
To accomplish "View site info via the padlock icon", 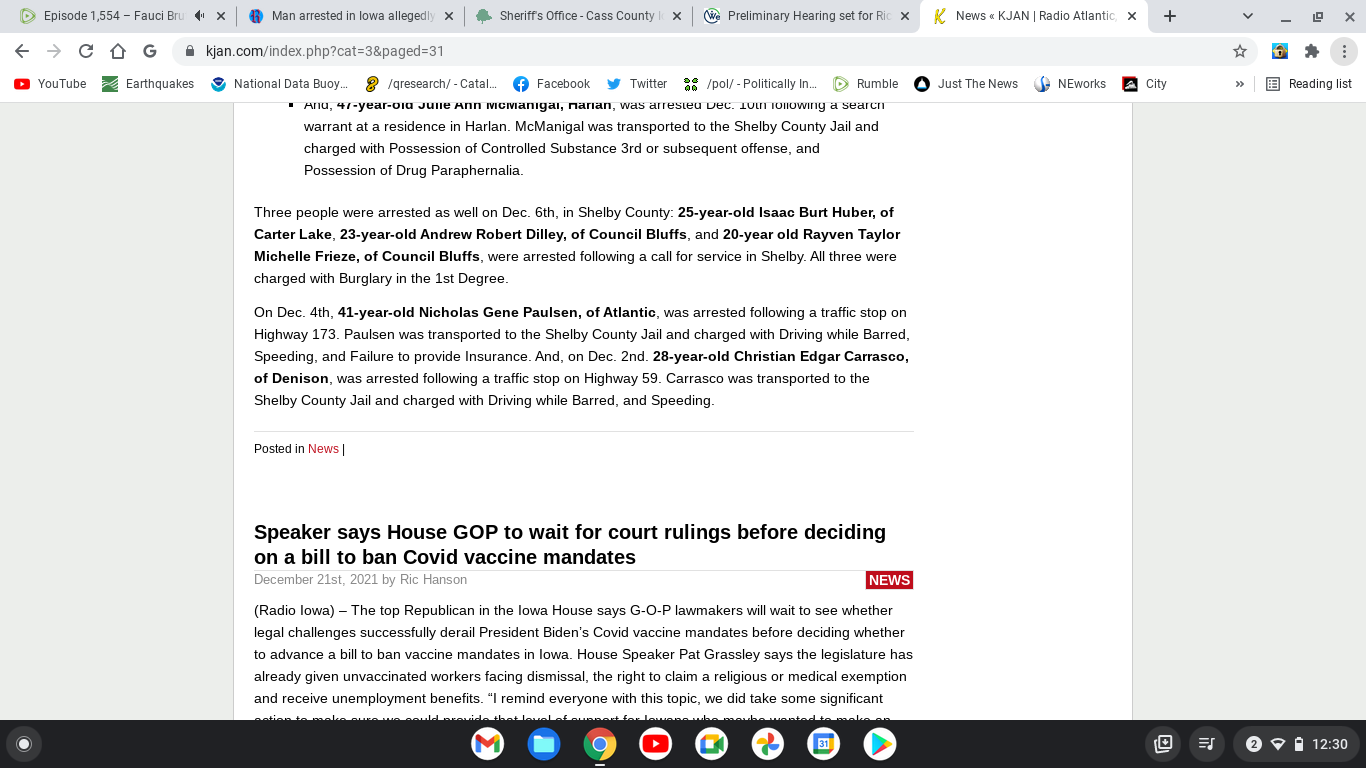I will tap(190, 51).
